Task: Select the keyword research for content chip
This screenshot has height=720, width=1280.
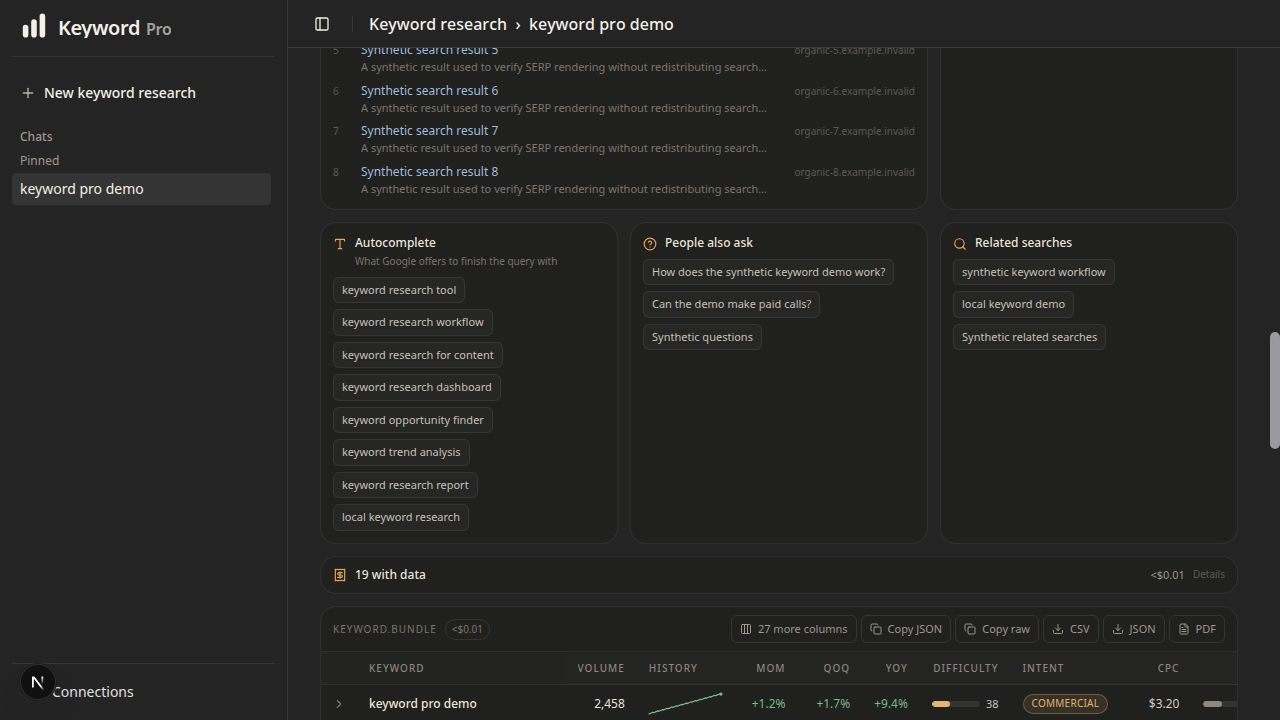Action: pos(418,355)
